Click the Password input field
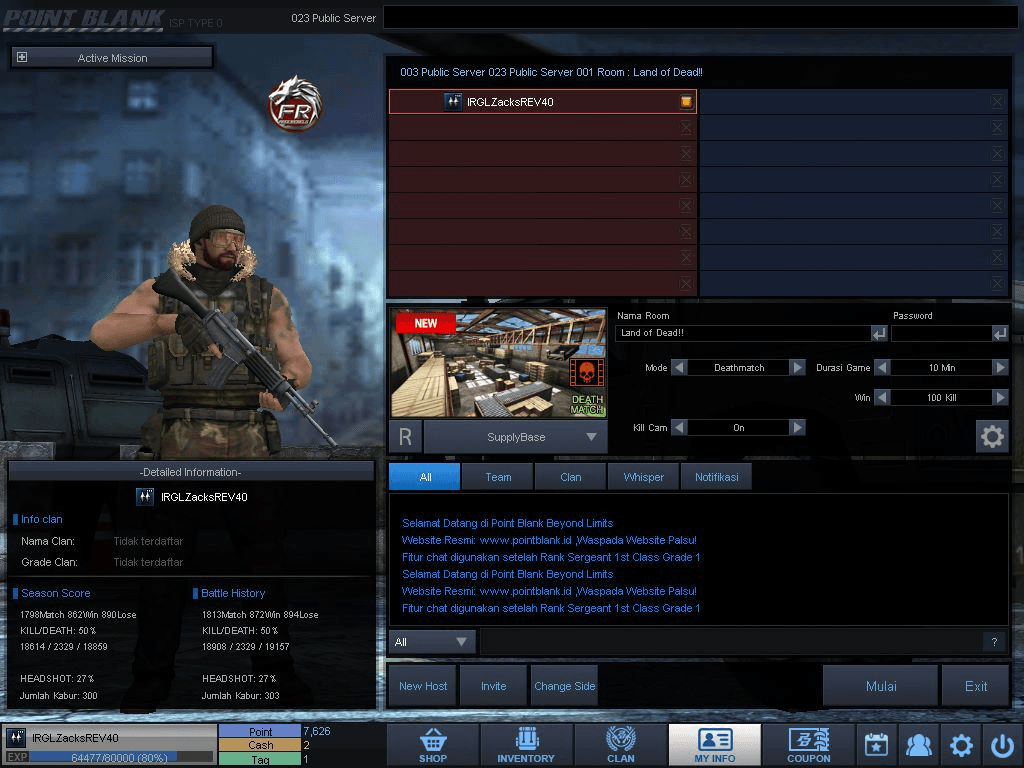The width and height of the screenshot is (1024, 768). pos(941,333)
